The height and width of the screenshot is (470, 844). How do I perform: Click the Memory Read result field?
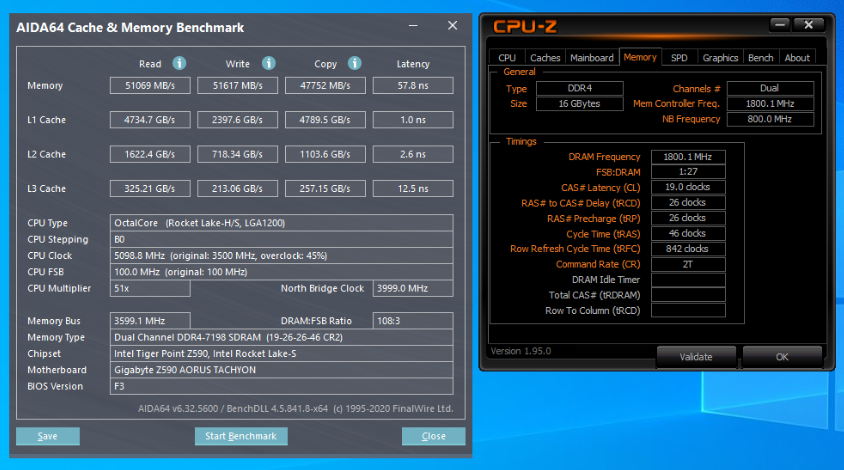pyautogui.click(x=150, y=86)
